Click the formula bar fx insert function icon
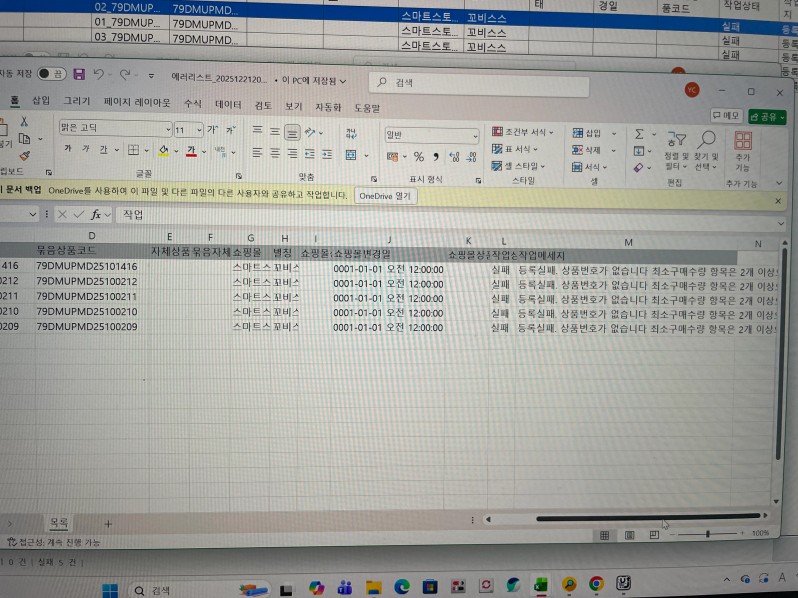Screen dimensions: 798x598 click(96, 215)
